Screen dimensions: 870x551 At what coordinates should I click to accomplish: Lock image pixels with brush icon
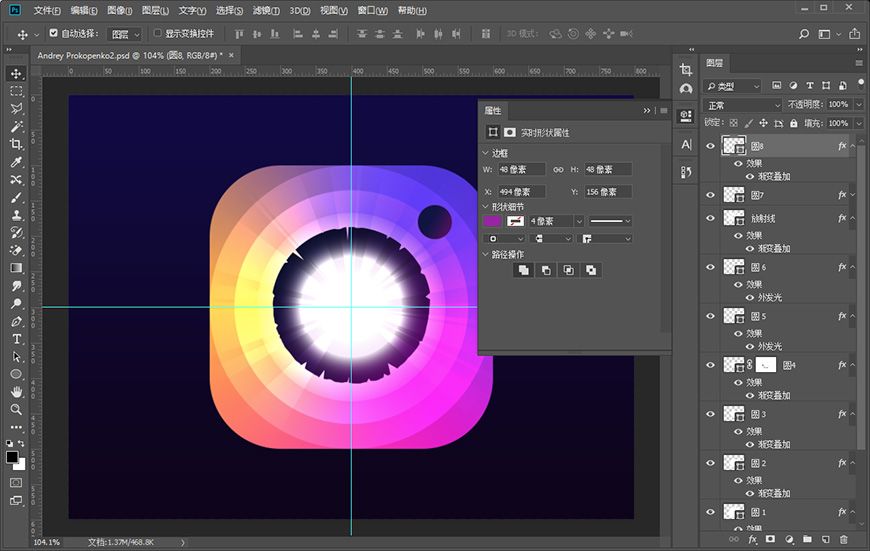coord(748,123)
